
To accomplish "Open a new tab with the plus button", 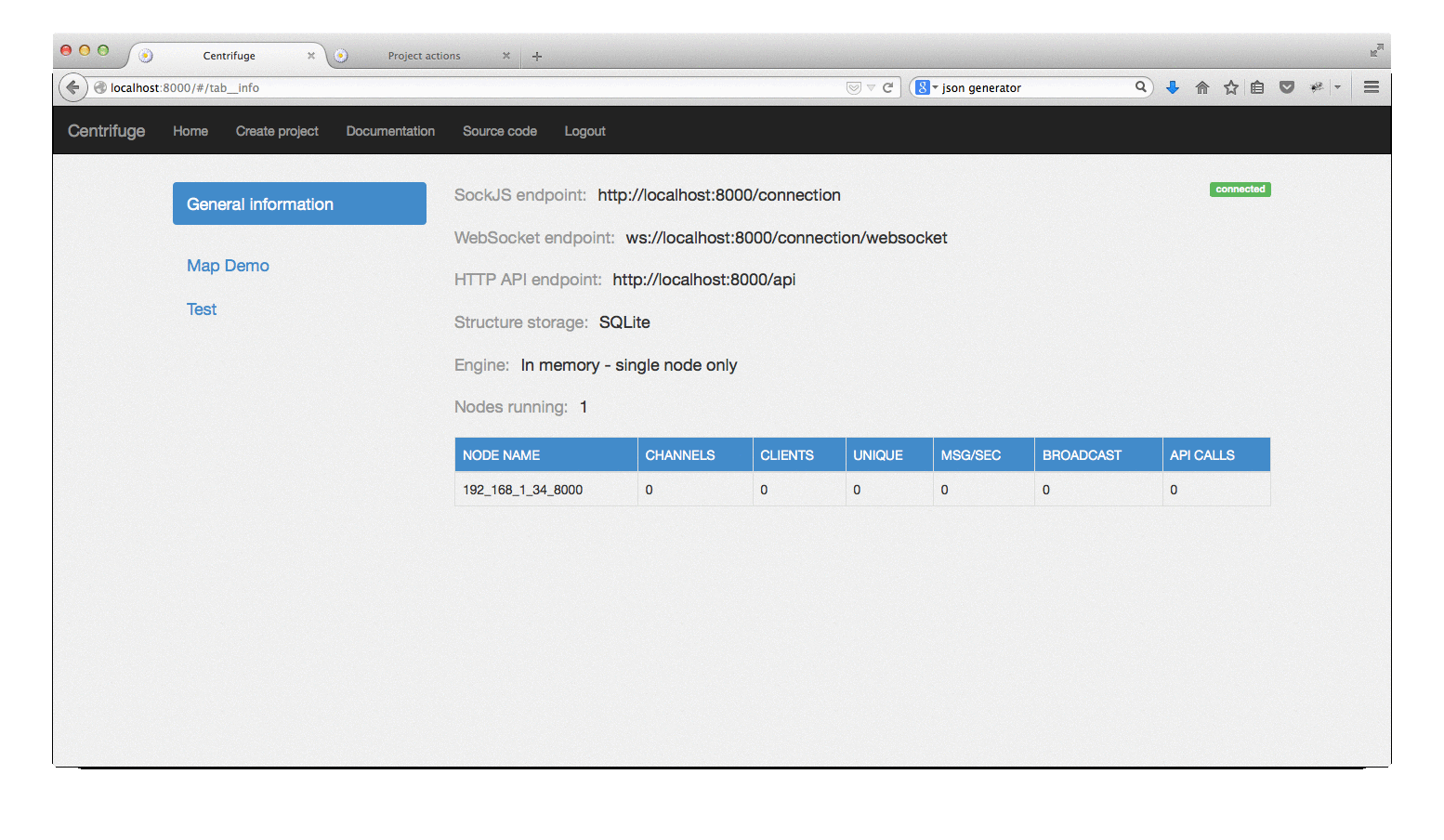I will click(x=537, y=57).
